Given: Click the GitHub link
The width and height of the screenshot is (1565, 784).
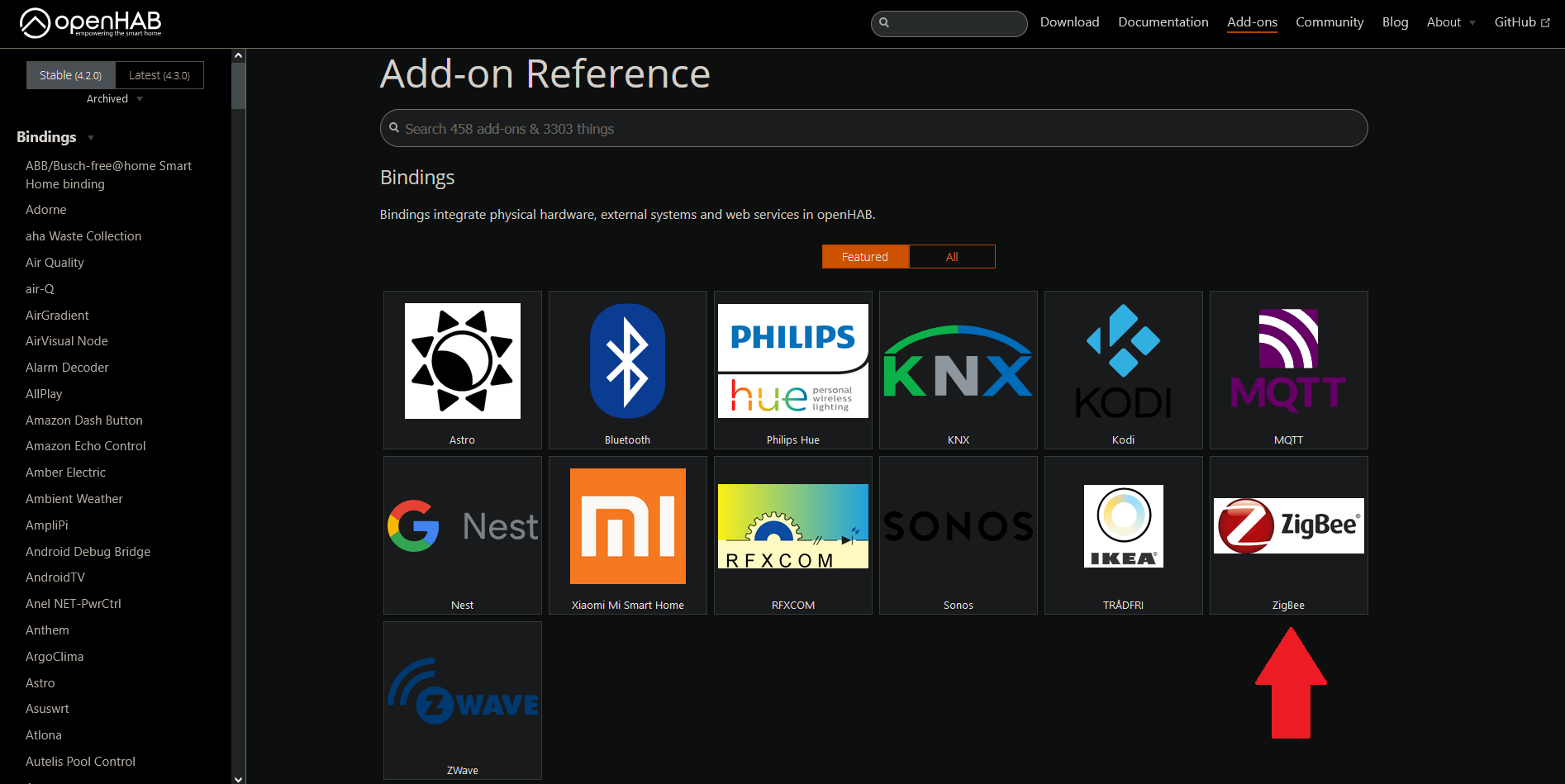Looking at the screenshot, I should point(1521,21).
